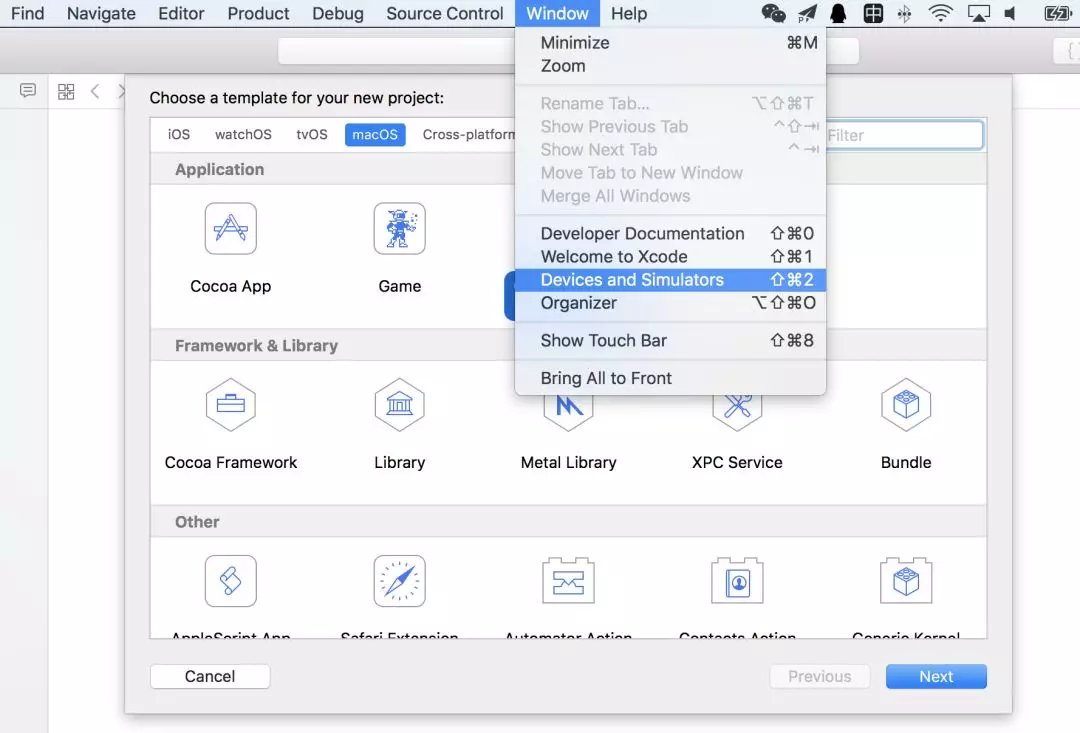Choose the Automator Action template icon
1080x733 pixels.
pos(568,581)
